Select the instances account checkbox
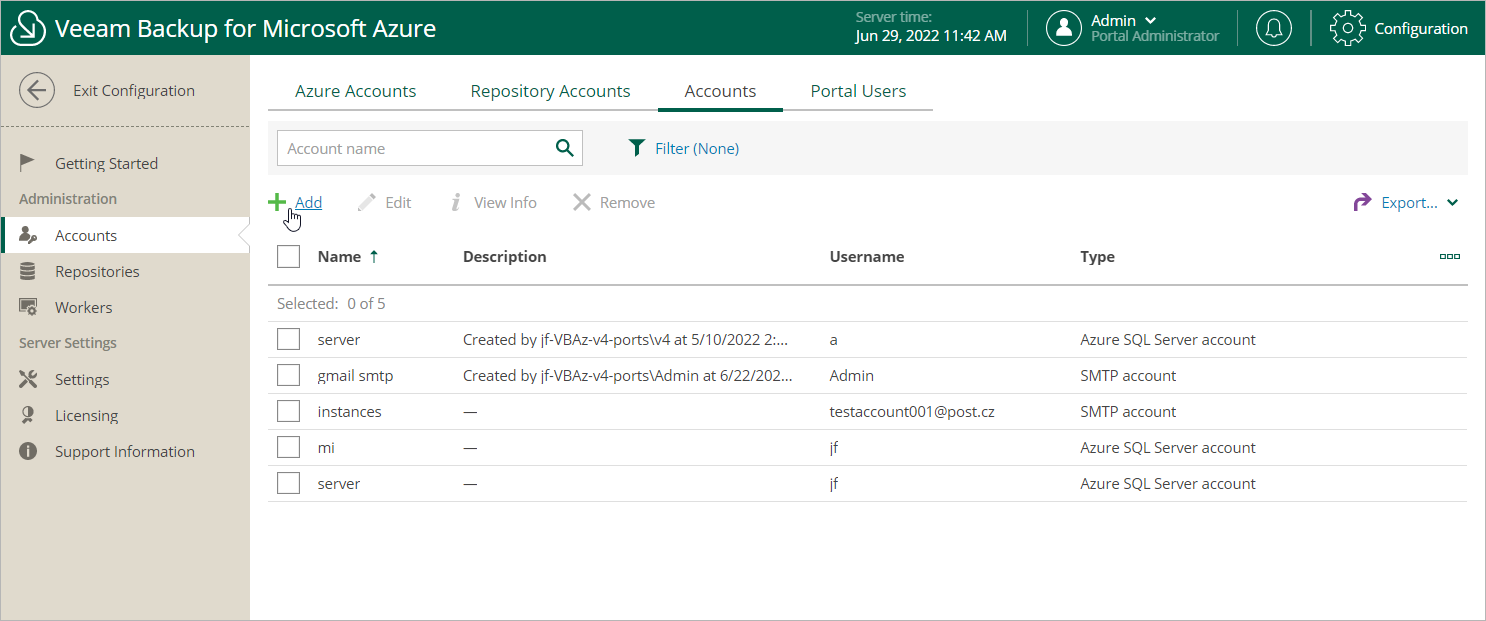The height and width of the screenshot is (621, 1486). [x=289, y=411]
